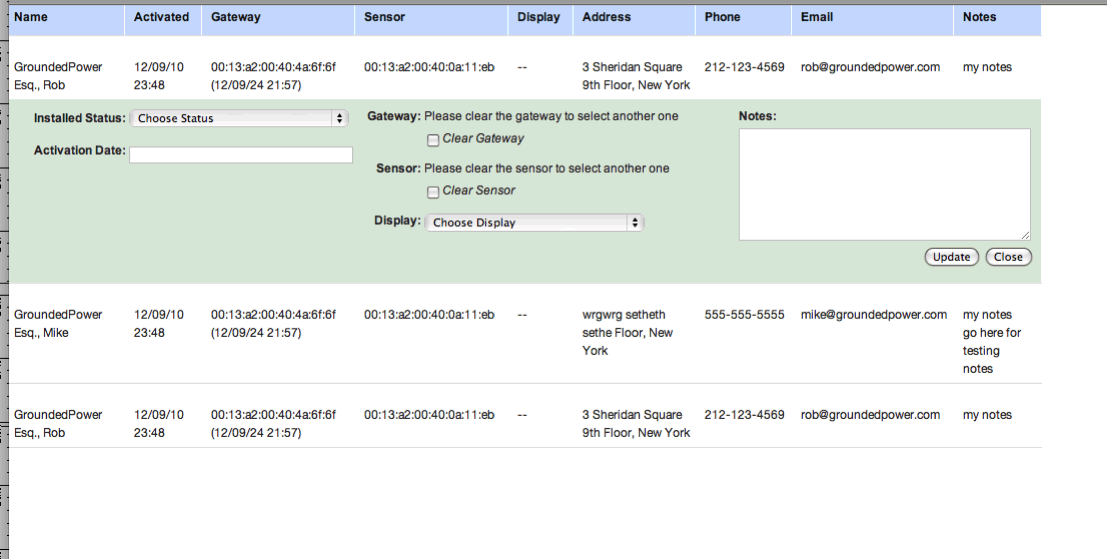This screenshot has height=559, width=1107.
Task: Click the Activation Date input field
Action: tap(241, 155)
